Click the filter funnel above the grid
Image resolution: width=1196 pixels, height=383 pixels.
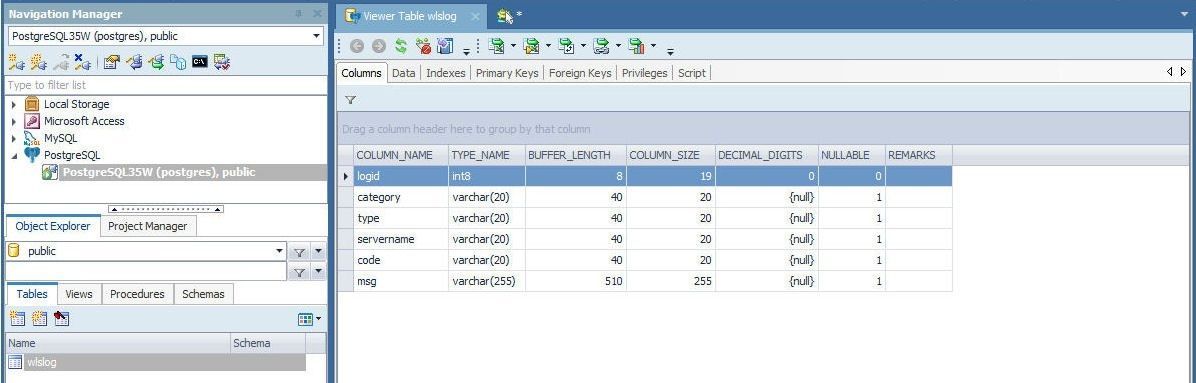[350, 100]
